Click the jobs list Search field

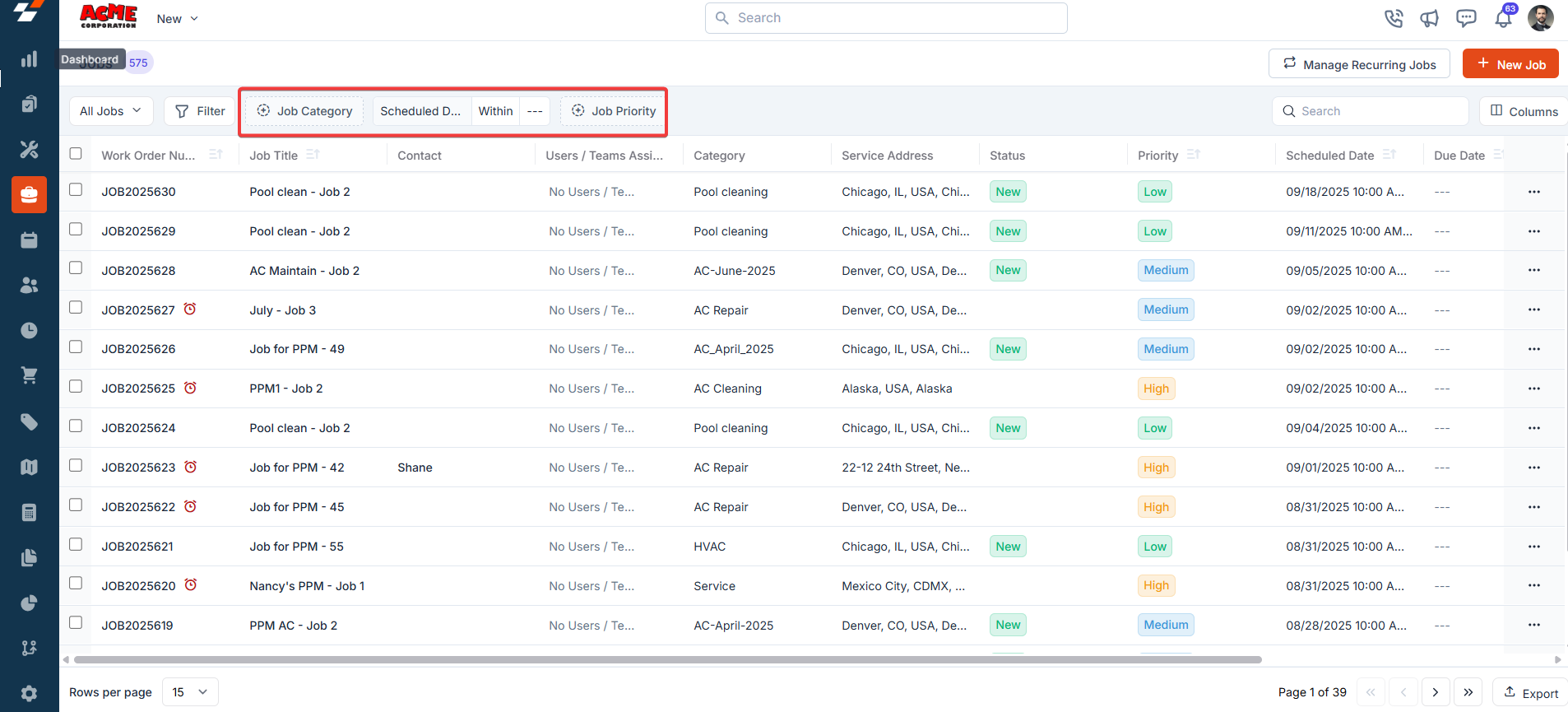[1371, 111]
